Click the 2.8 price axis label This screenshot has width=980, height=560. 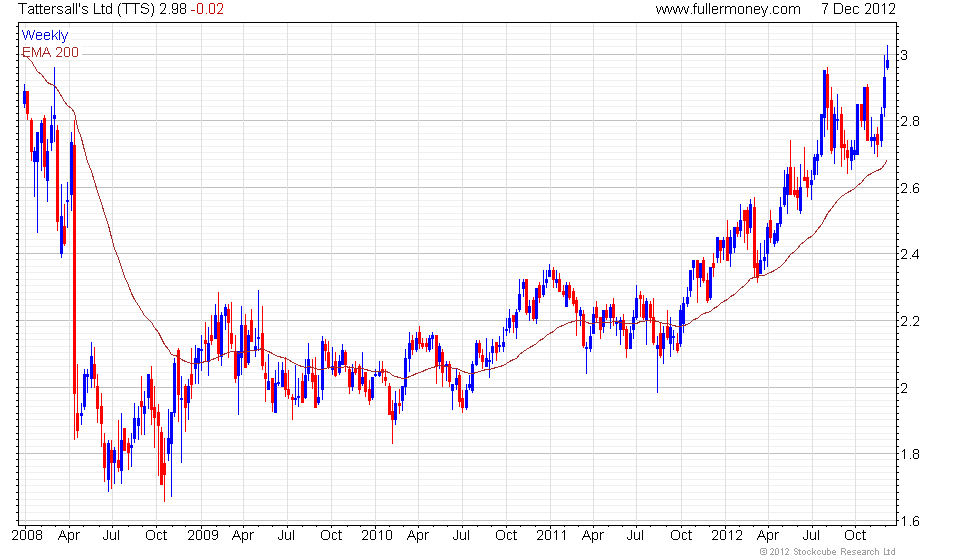coord(910,121)
